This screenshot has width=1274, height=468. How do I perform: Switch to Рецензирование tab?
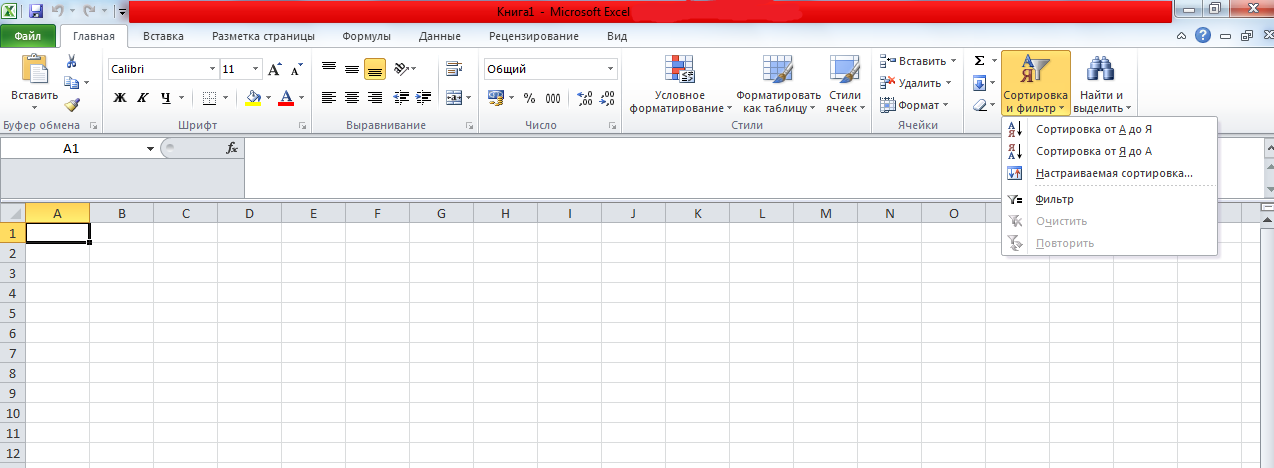[534, 36]
